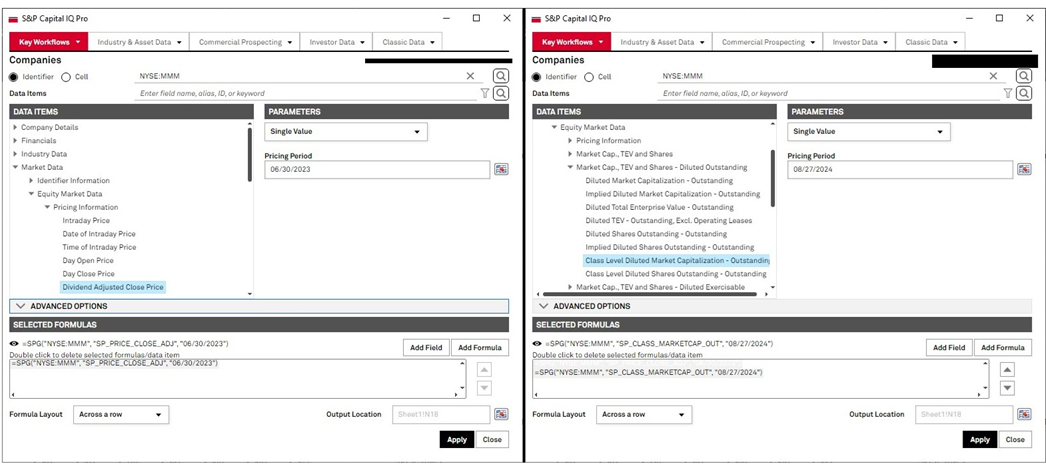Image resolution: width=1046 pixels, height=472 pixels.
Task: Expand Market Cap., TEV and Shares node
Action: point(570,154)
